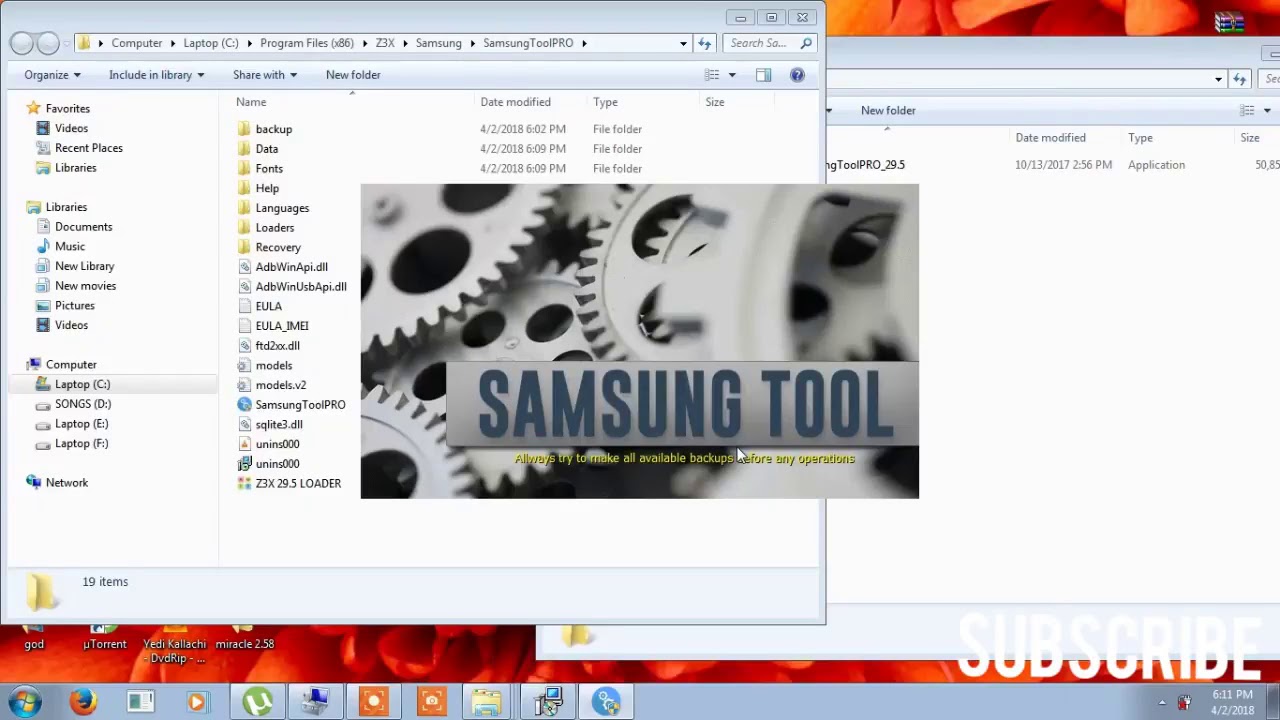This screenshot has width=1280, height=720.
Task: Open the recent pages dropdown beside Forward
Action: click(x=66, y=43)
